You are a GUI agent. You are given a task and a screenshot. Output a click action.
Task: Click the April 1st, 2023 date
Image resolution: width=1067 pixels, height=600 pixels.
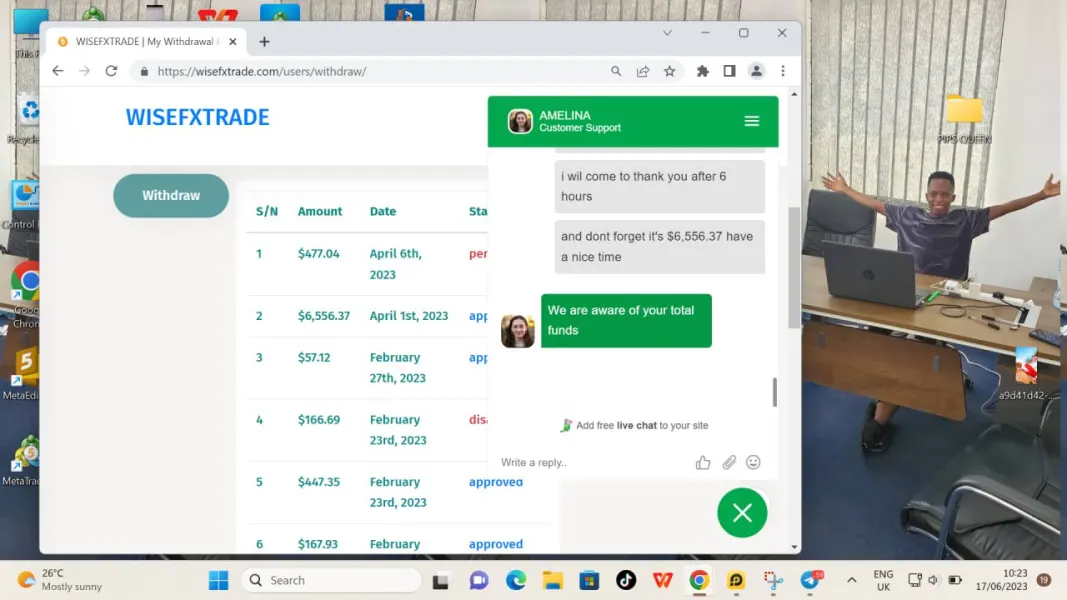pos(409,316)
